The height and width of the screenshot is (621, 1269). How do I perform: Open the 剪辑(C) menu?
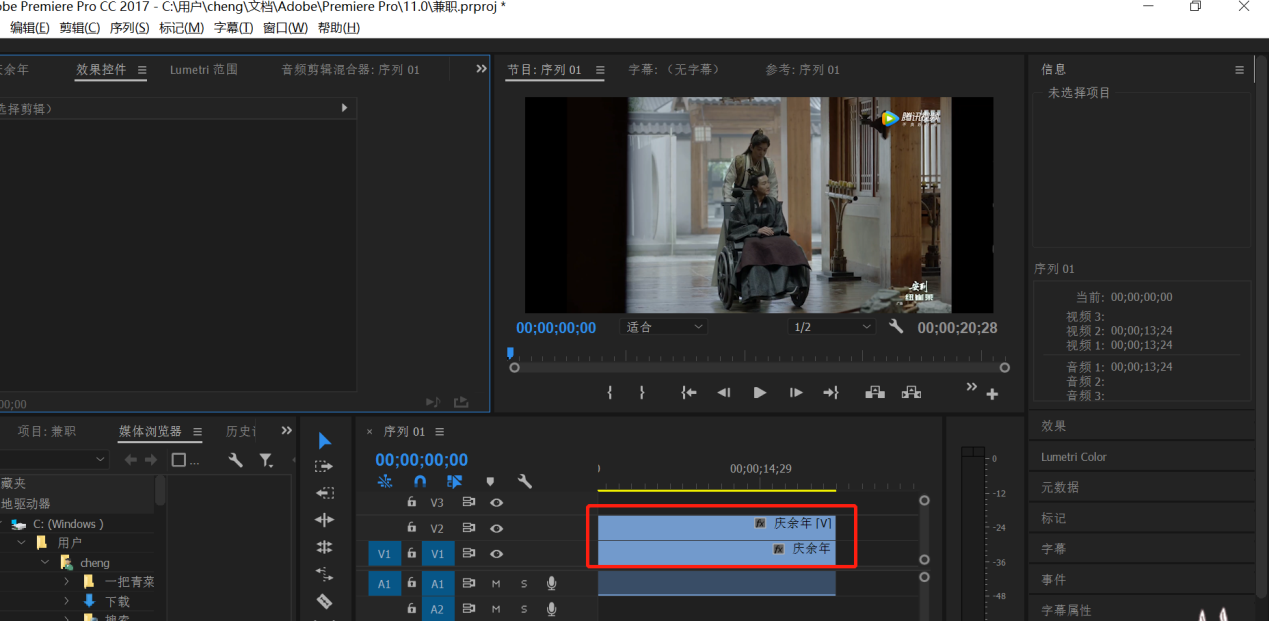80,28
